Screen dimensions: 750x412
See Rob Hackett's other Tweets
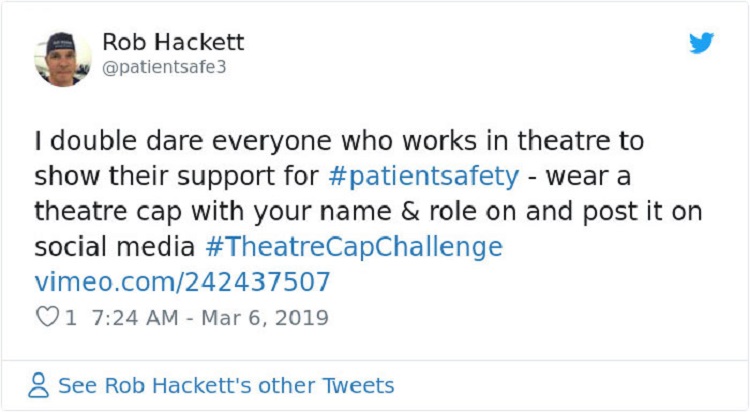tap(225, 385)
